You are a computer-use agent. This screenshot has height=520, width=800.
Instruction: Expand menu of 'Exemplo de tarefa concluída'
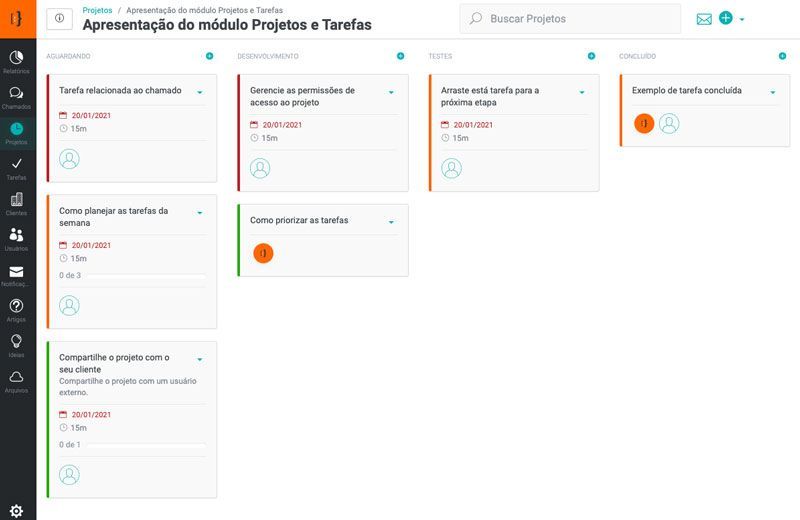tap(773, 92)
